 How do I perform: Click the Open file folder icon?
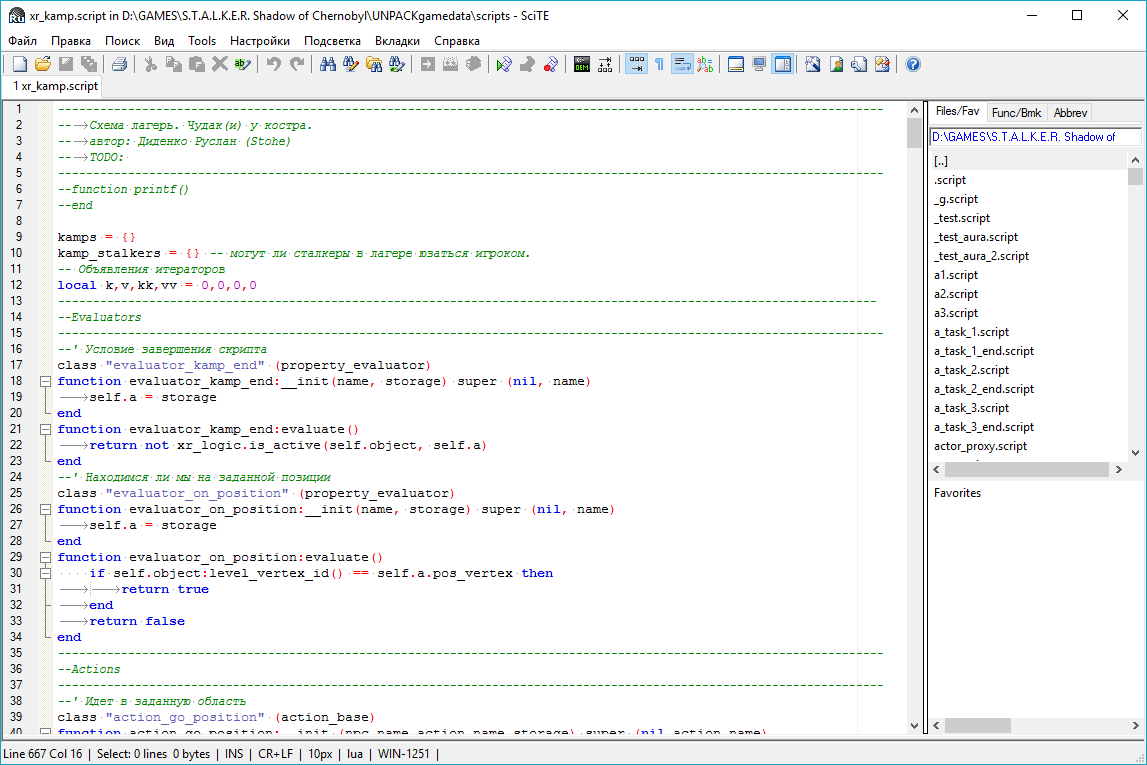point(43,64)
